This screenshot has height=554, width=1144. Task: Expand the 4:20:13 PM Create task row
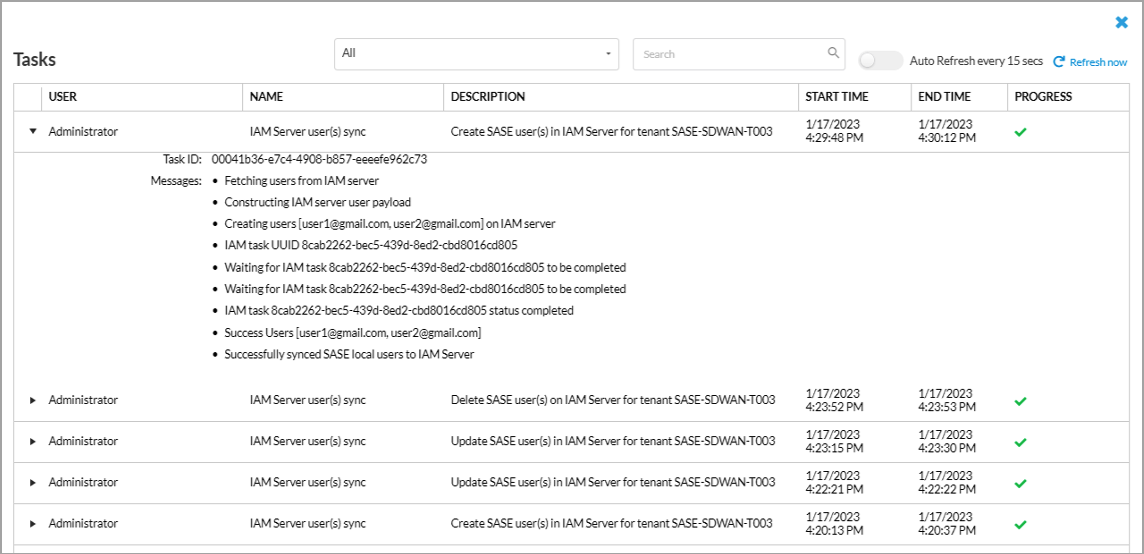click(32, 523)
